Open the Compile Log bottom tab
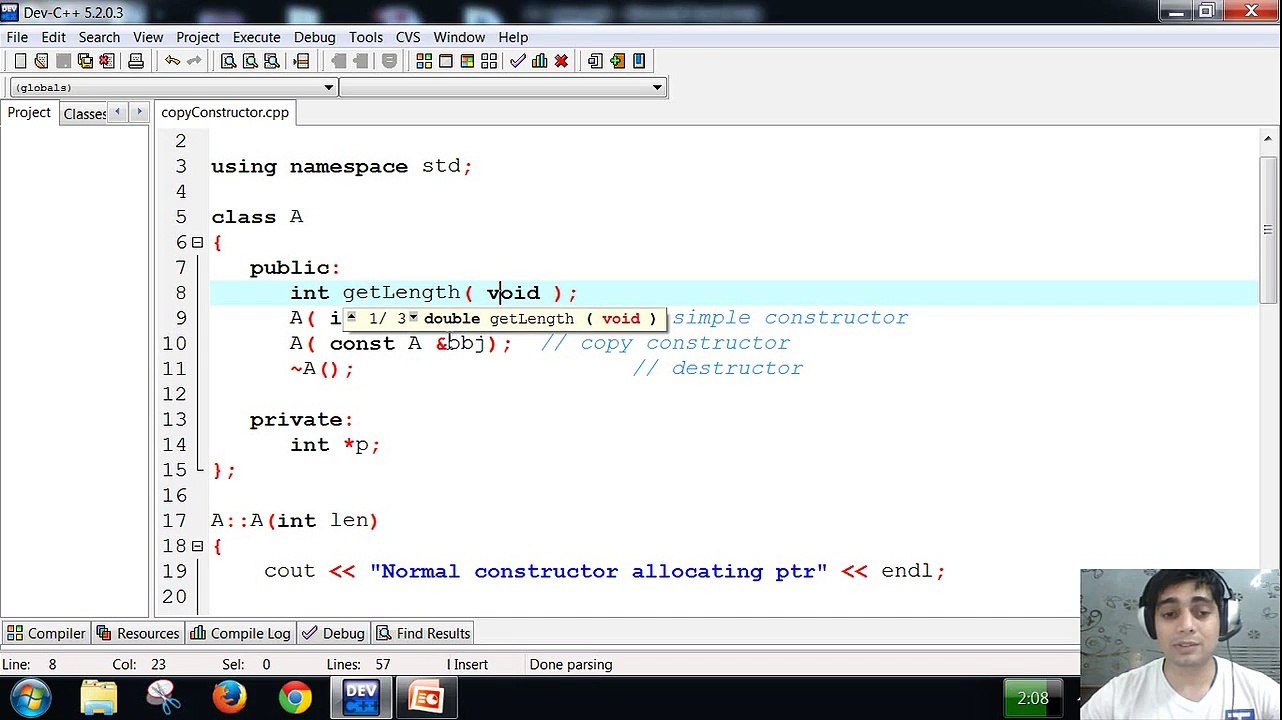 (240, 633)
